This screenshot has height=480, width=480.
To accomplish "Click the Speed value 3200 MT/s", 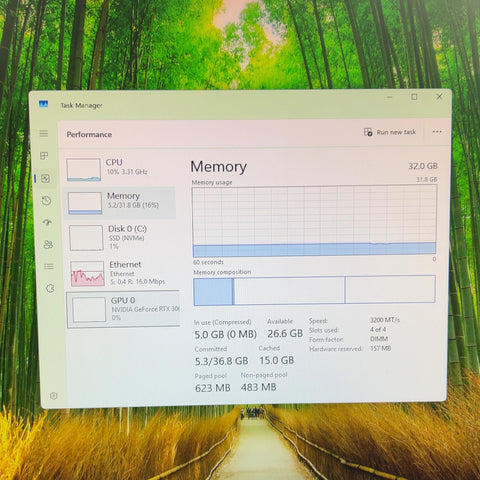I will tap(385, 320).
